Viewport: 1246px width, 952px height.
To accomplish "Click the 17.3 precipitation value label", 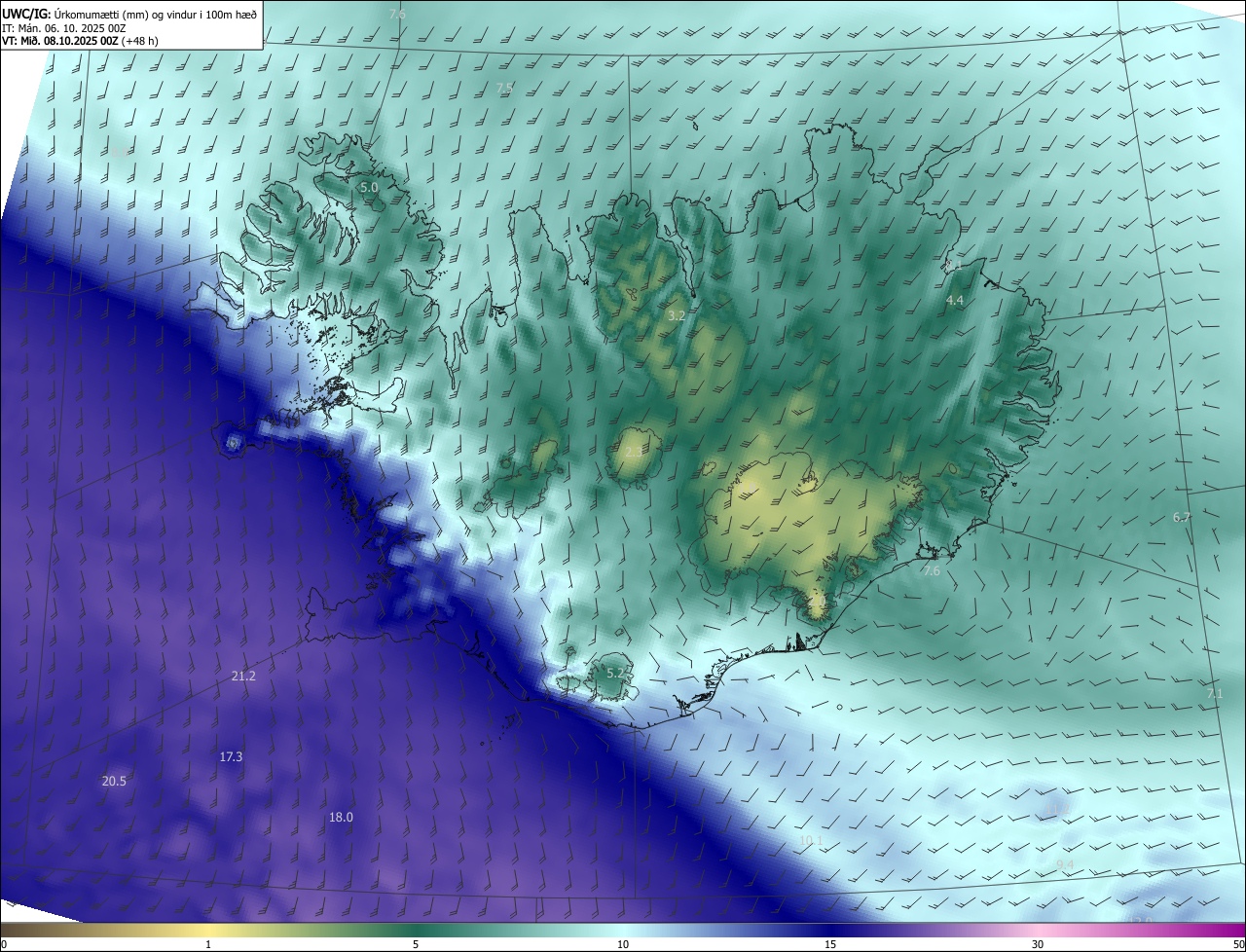I will (x=231, y=756).
